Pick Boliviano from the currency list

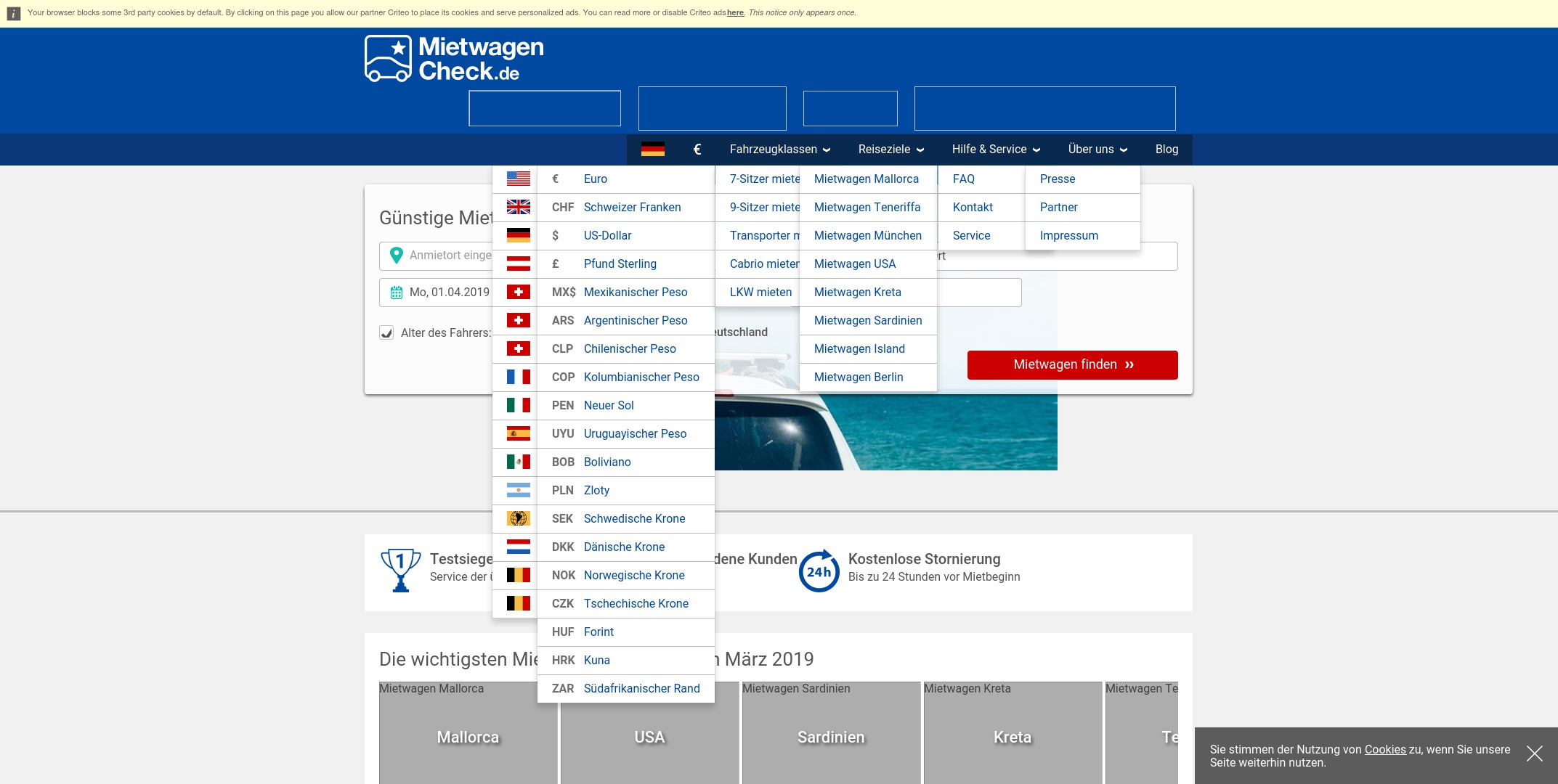click(625, 462)
